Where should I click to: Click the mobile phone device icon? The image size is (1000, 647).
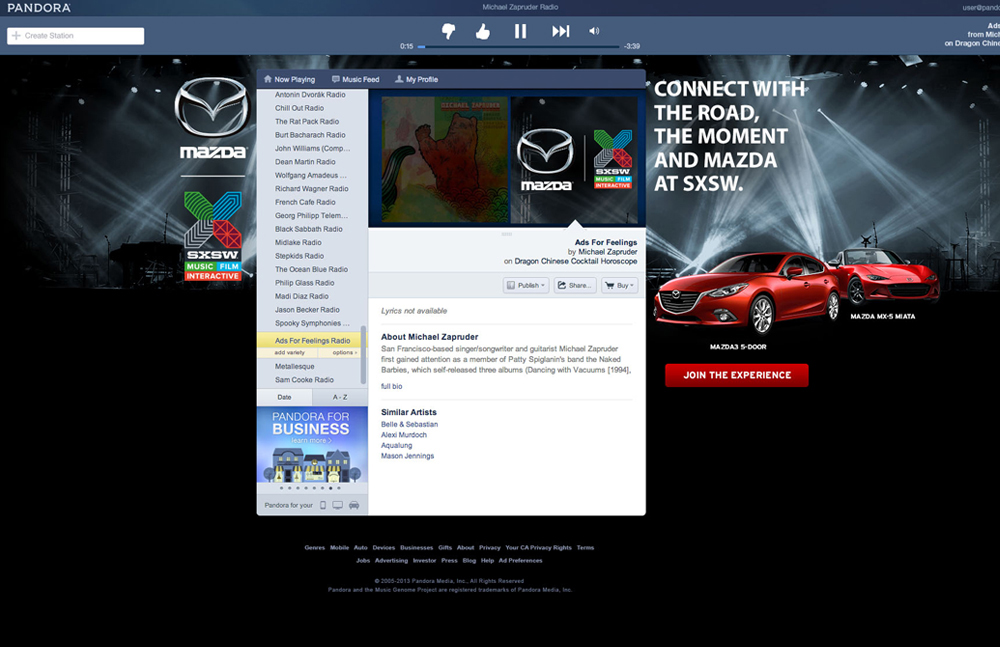(x=323, y=505)
